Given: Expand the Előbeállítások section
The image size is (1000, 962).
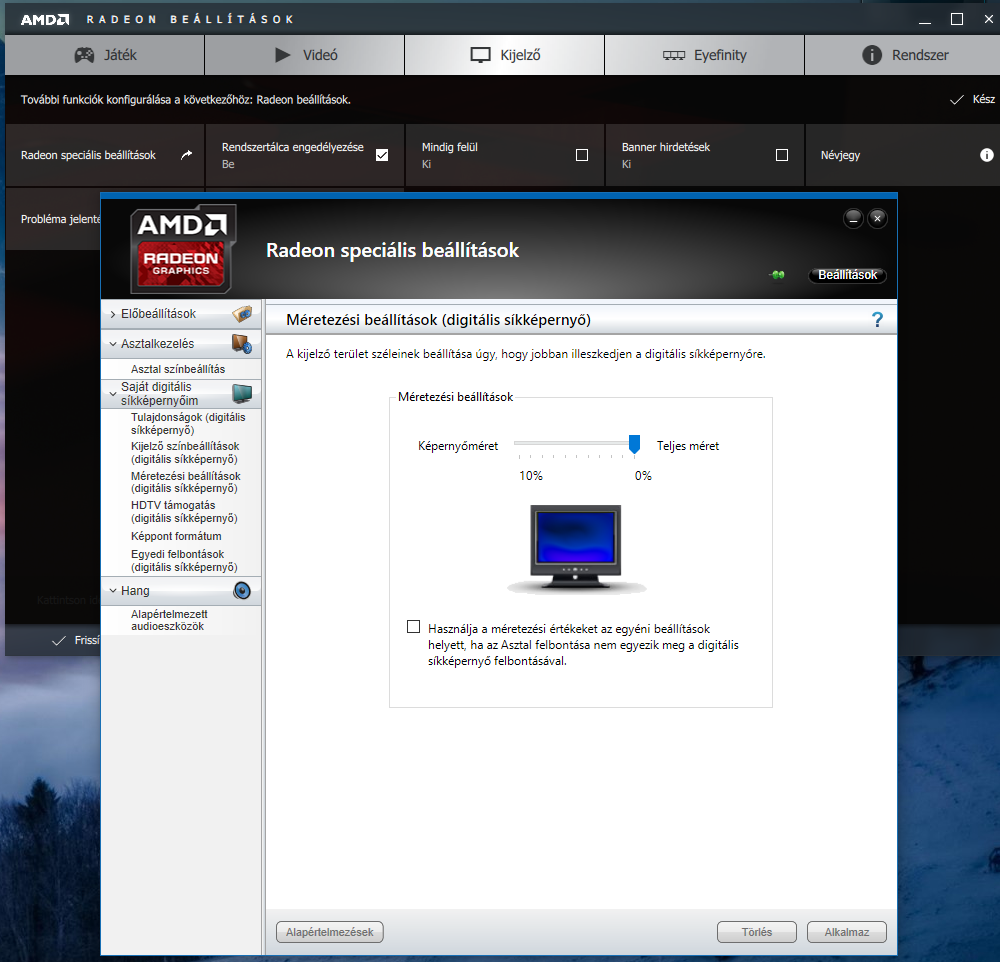Looking at the screenshot, I should click(x=113, y=314).
